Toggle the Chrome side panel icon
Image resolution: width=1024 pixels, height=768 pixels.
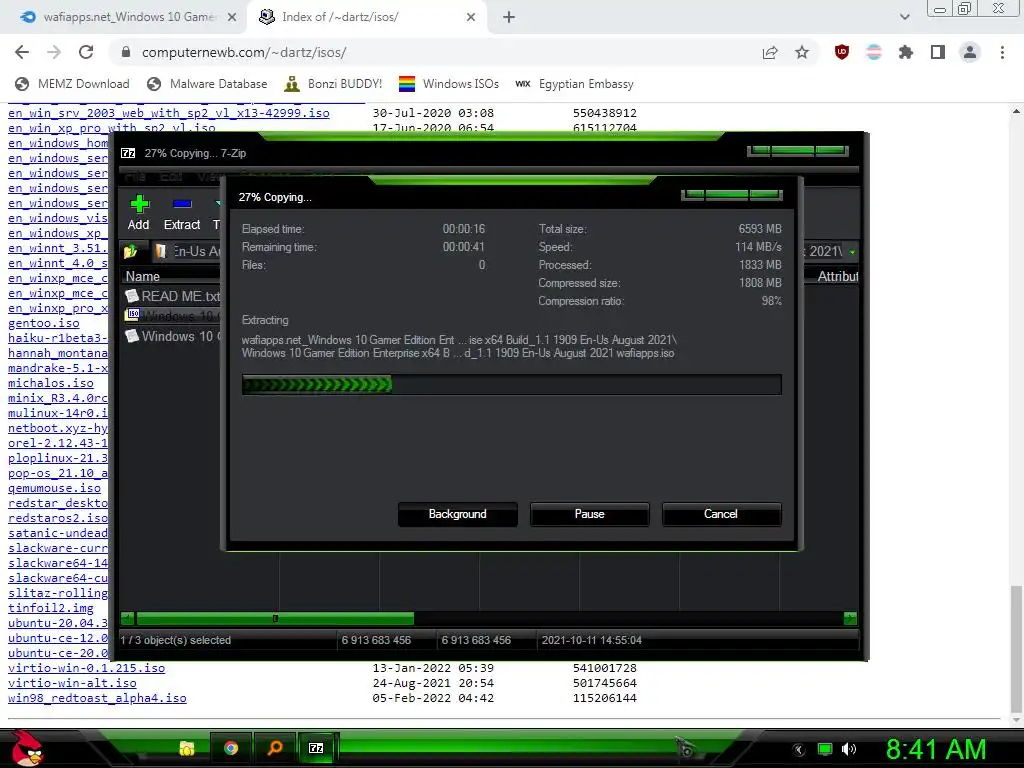pyautogui.click(x=938, y=52)
